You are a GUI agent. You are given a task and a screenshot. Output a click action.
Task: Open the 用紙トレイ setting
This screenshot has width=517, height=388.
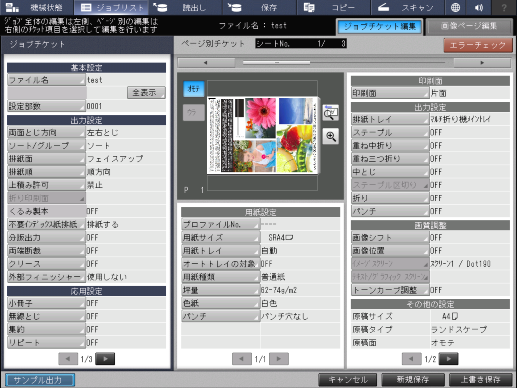click(x=221, y=251)
